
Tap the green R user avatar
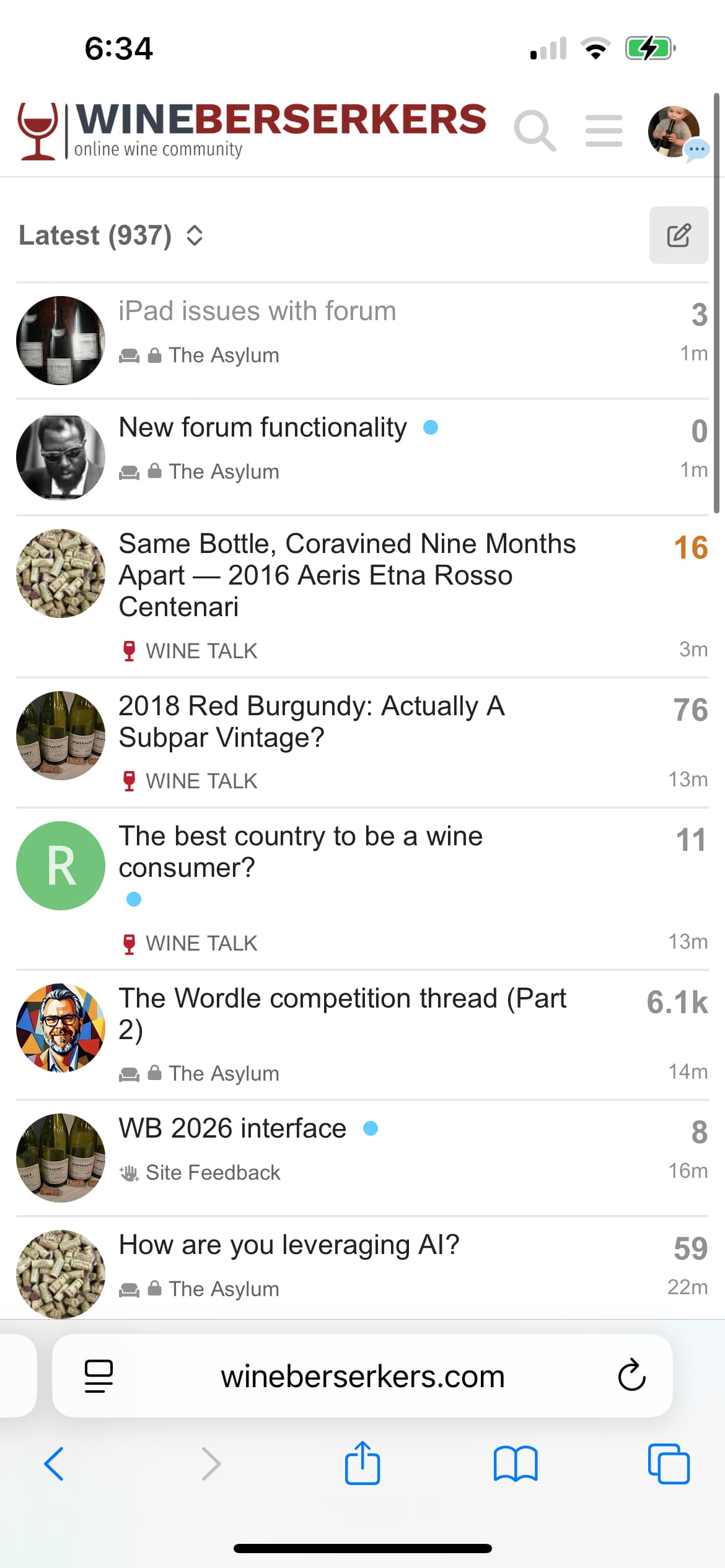[61, 865]
